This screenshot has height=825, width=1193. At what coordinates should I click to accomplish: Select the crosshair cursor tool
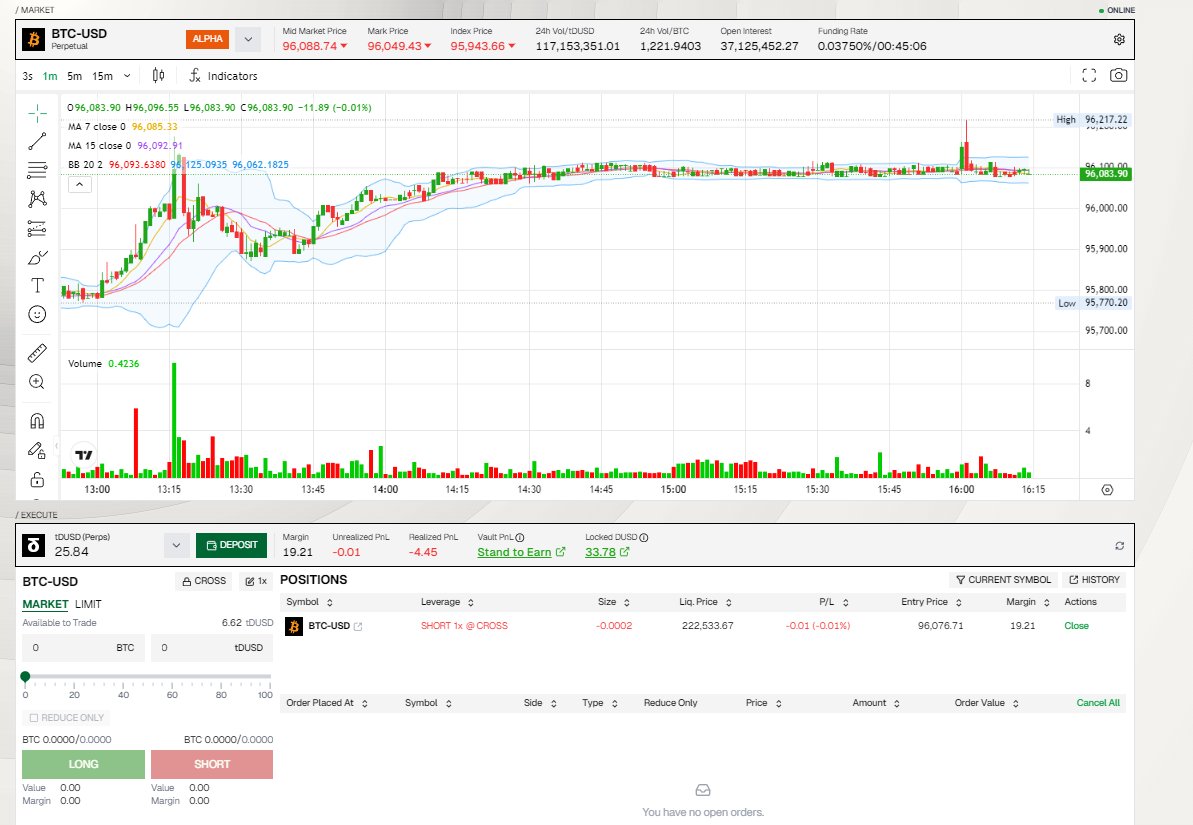[37, 114]
